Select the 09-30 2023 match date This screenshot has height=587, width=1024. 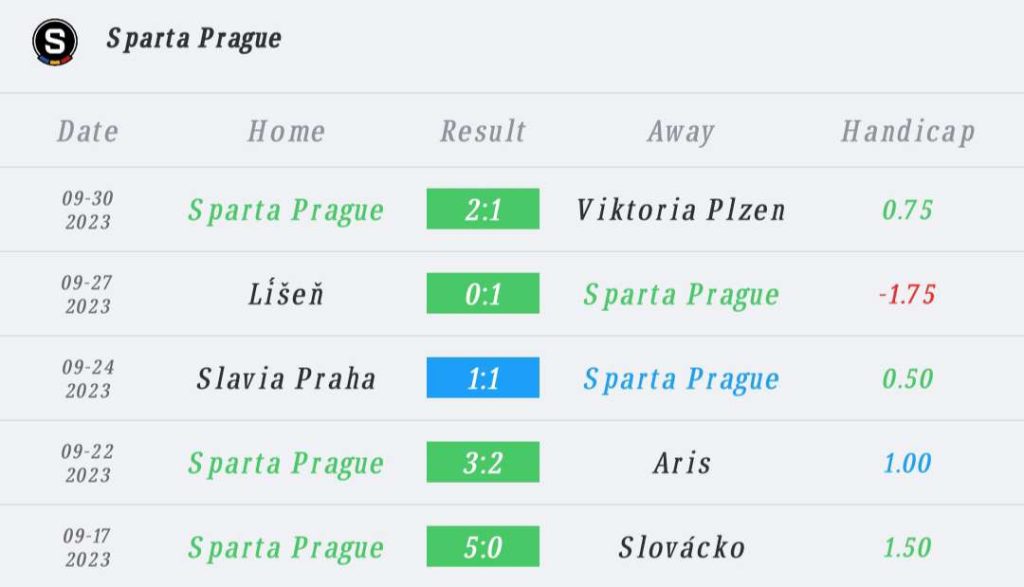click(x=88, y=209)
